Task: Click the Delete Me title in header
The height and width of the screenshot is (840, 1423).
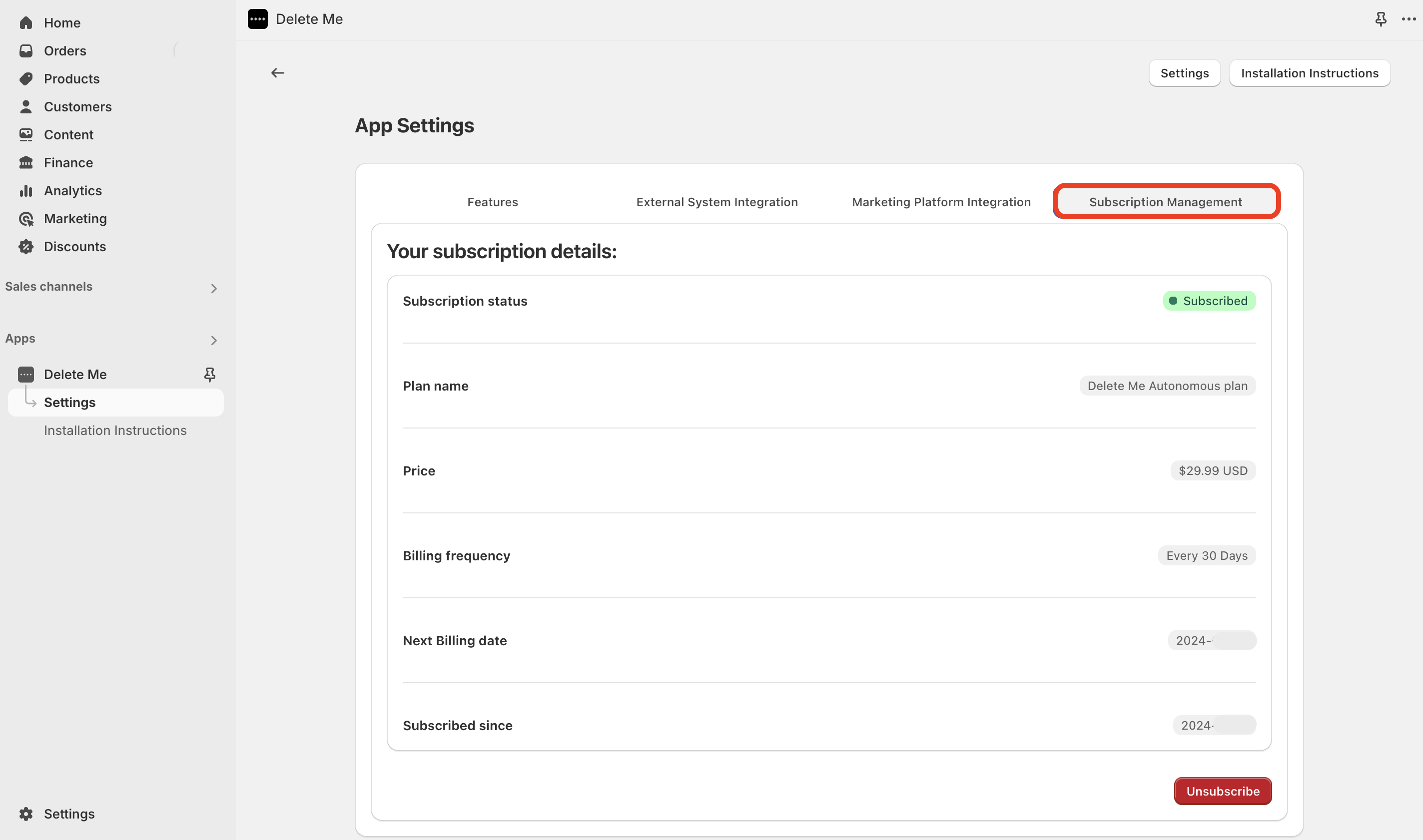Action: click(x=309, y=19)
